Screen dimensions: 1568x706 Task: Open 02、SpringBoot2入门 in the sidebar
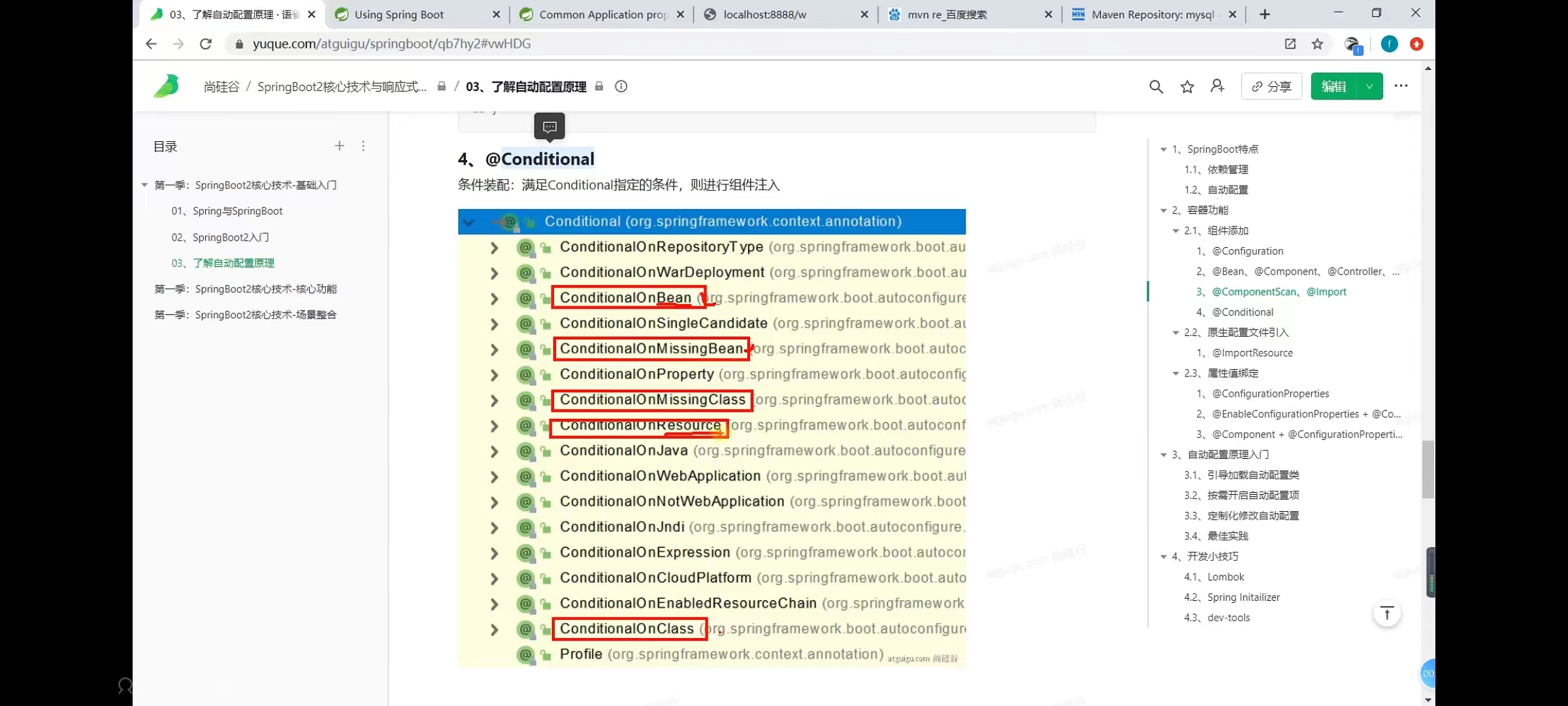[220, 237]
